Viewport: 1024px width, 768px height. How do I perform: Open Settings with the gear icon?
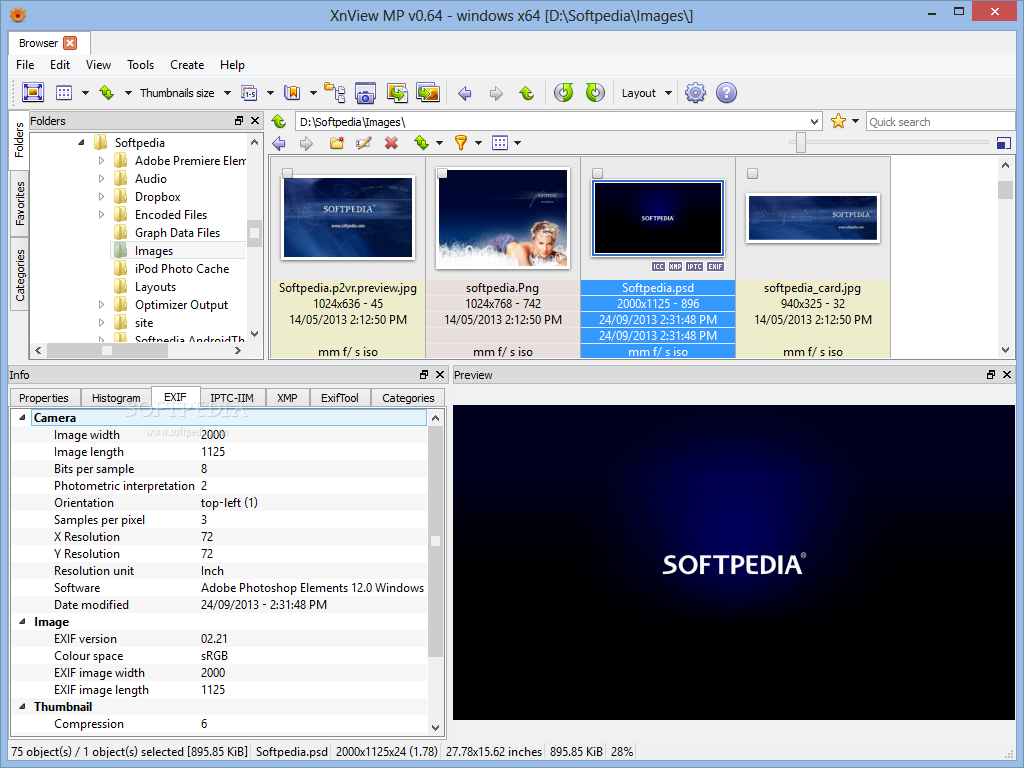(x=695, y=93)
